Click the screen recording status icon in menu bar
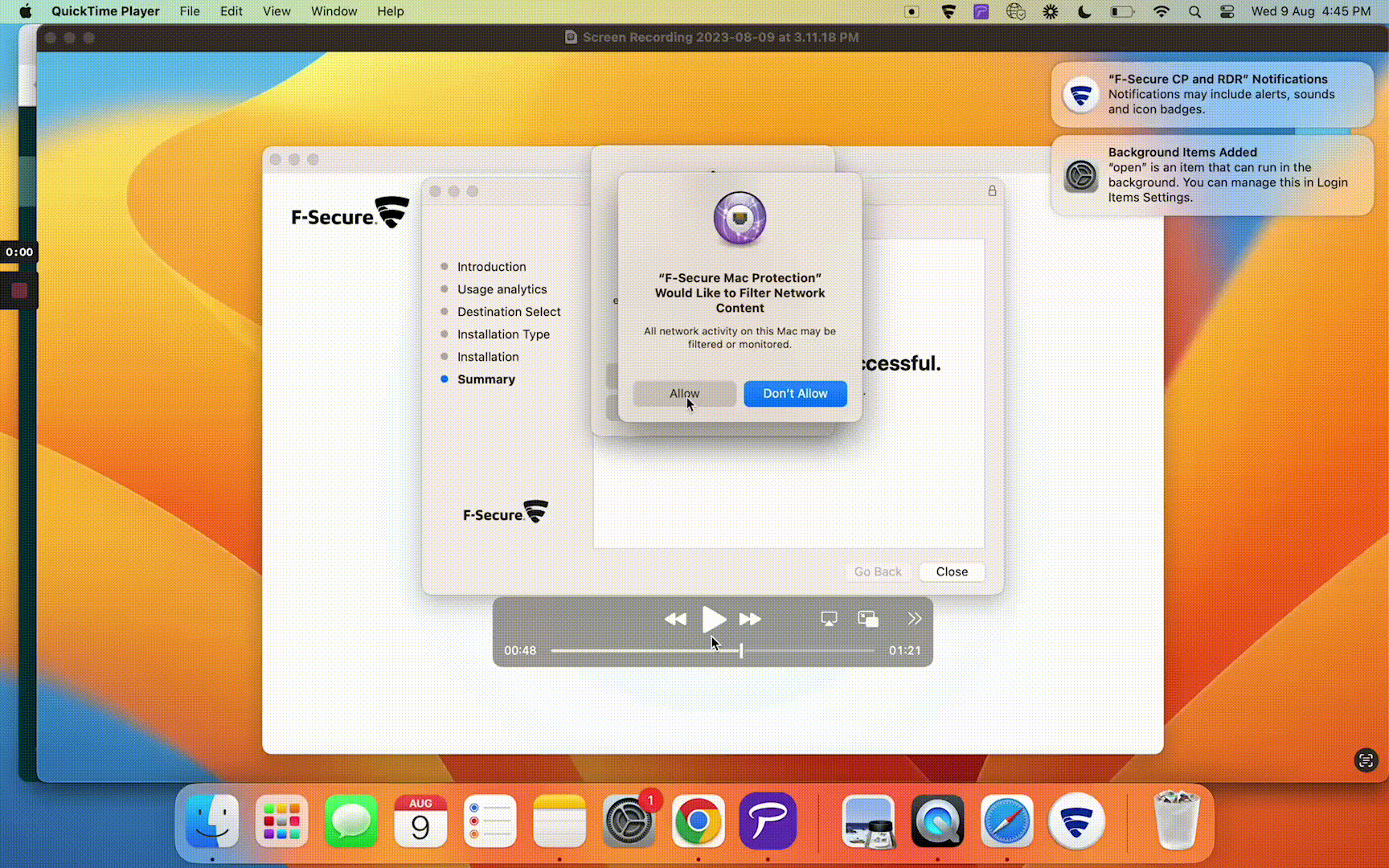The height and width of the screenshot is (868, 1389). [x=912, y=11]
